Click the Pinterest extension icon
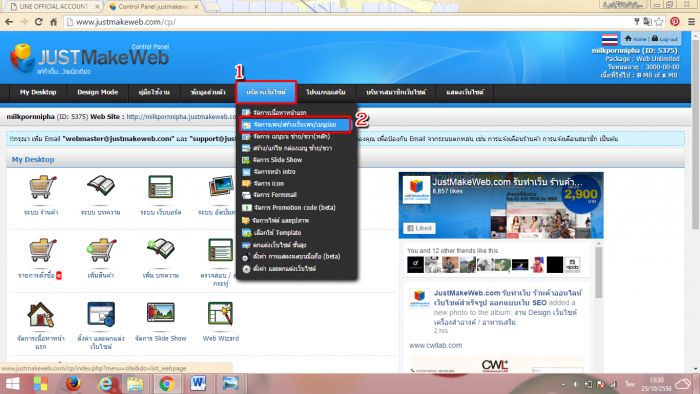700x394 pixels. pyautogui.click(x=675, y=21)
